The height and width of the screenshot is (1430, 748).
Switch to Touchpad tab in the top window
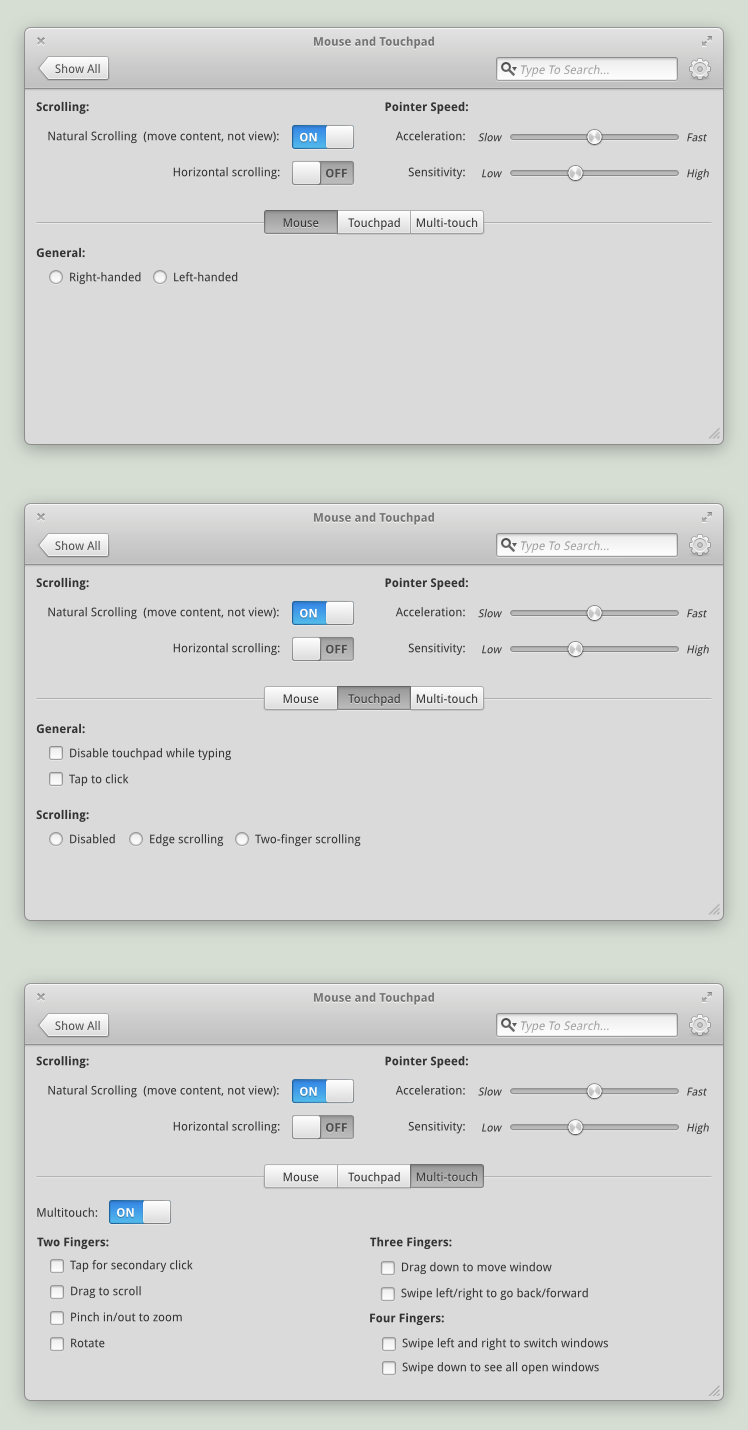[x=374, y=222]
